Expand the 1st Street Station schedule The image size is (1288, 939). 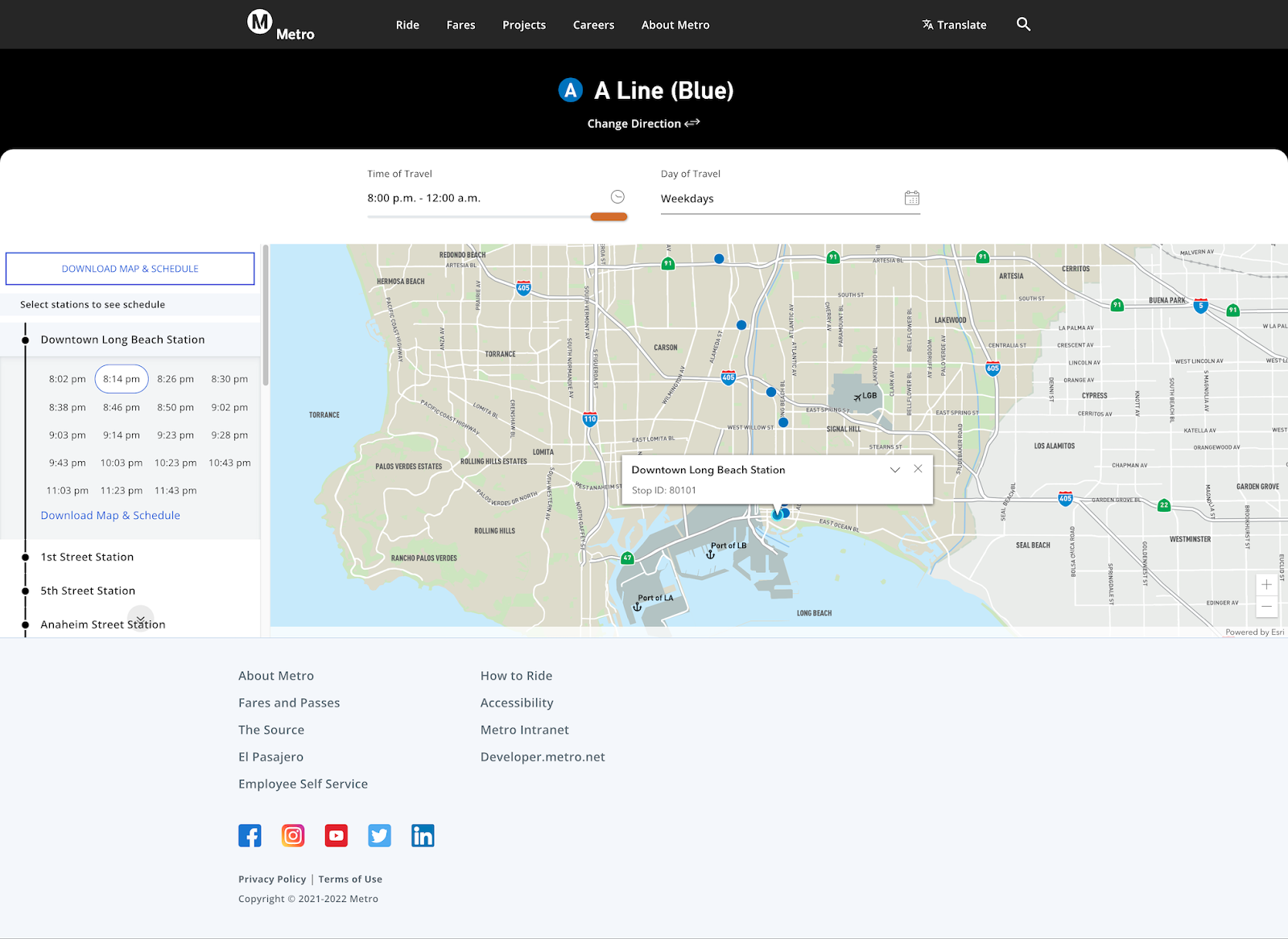pyautogui.click(x=87, y=557)
